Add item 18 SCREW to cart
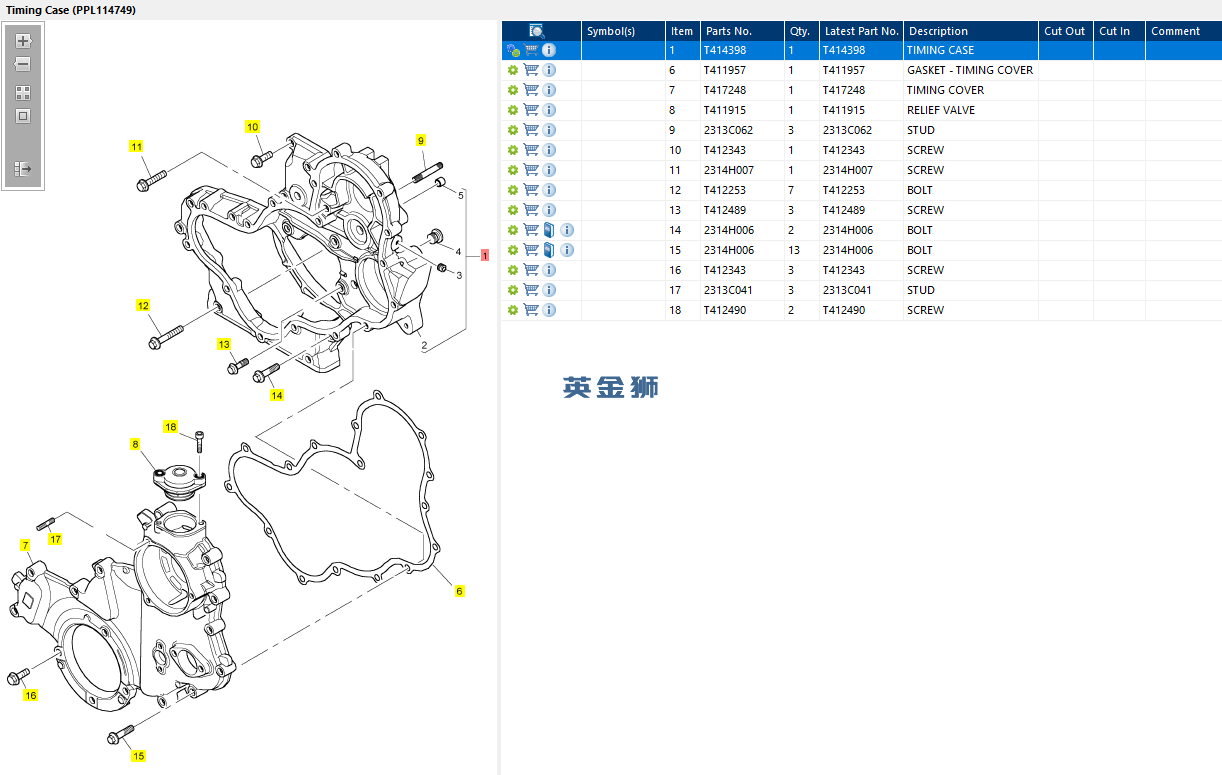 [x=531, y=310]
